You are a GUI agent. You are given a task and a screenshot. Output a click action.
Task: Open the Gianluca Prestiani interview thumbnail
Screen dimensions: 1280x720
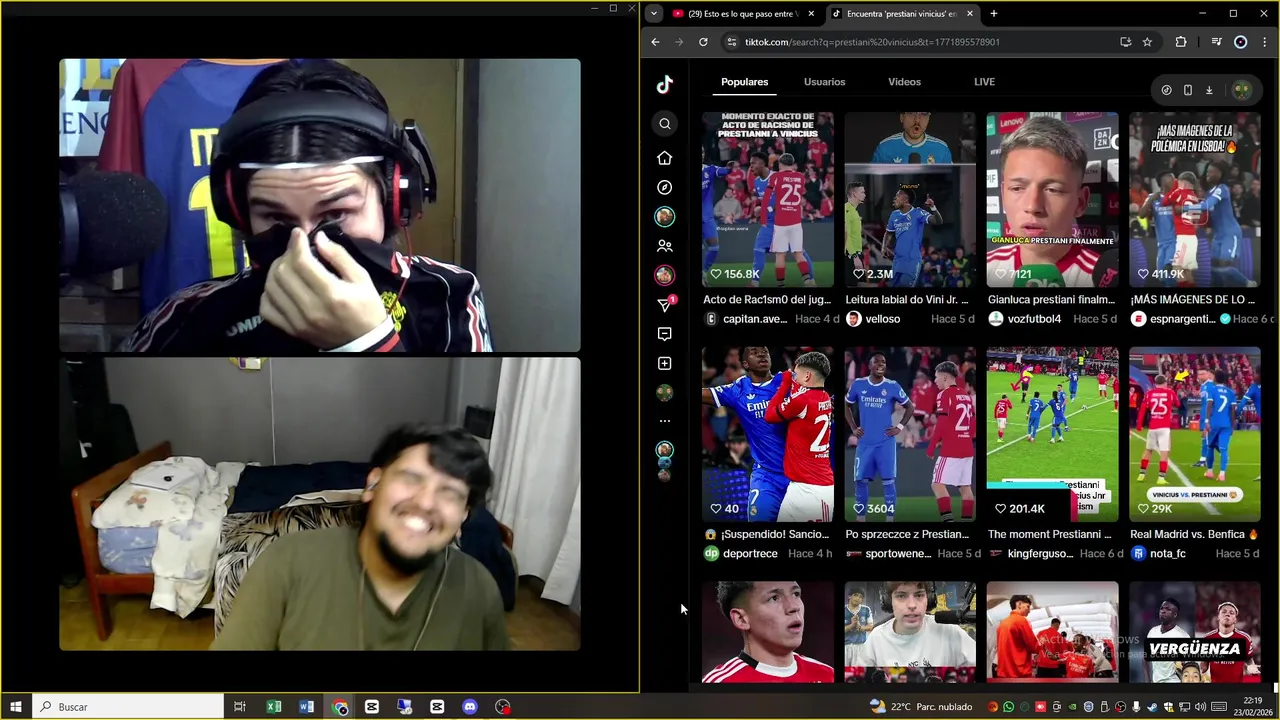1052,199
